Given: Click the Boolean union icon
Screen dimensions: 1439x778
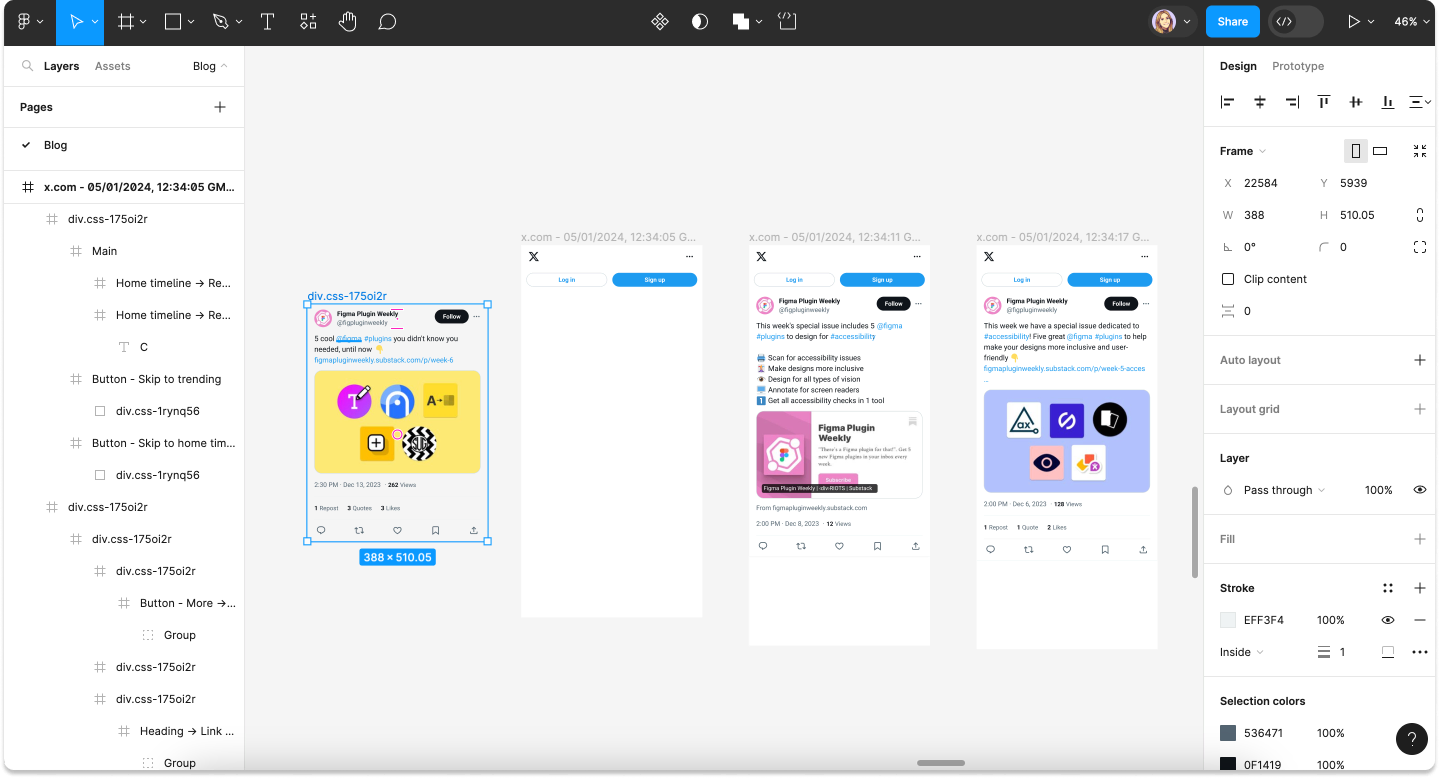Looking at the screenshot, I should pyautogui.click(x=741, y=21).
